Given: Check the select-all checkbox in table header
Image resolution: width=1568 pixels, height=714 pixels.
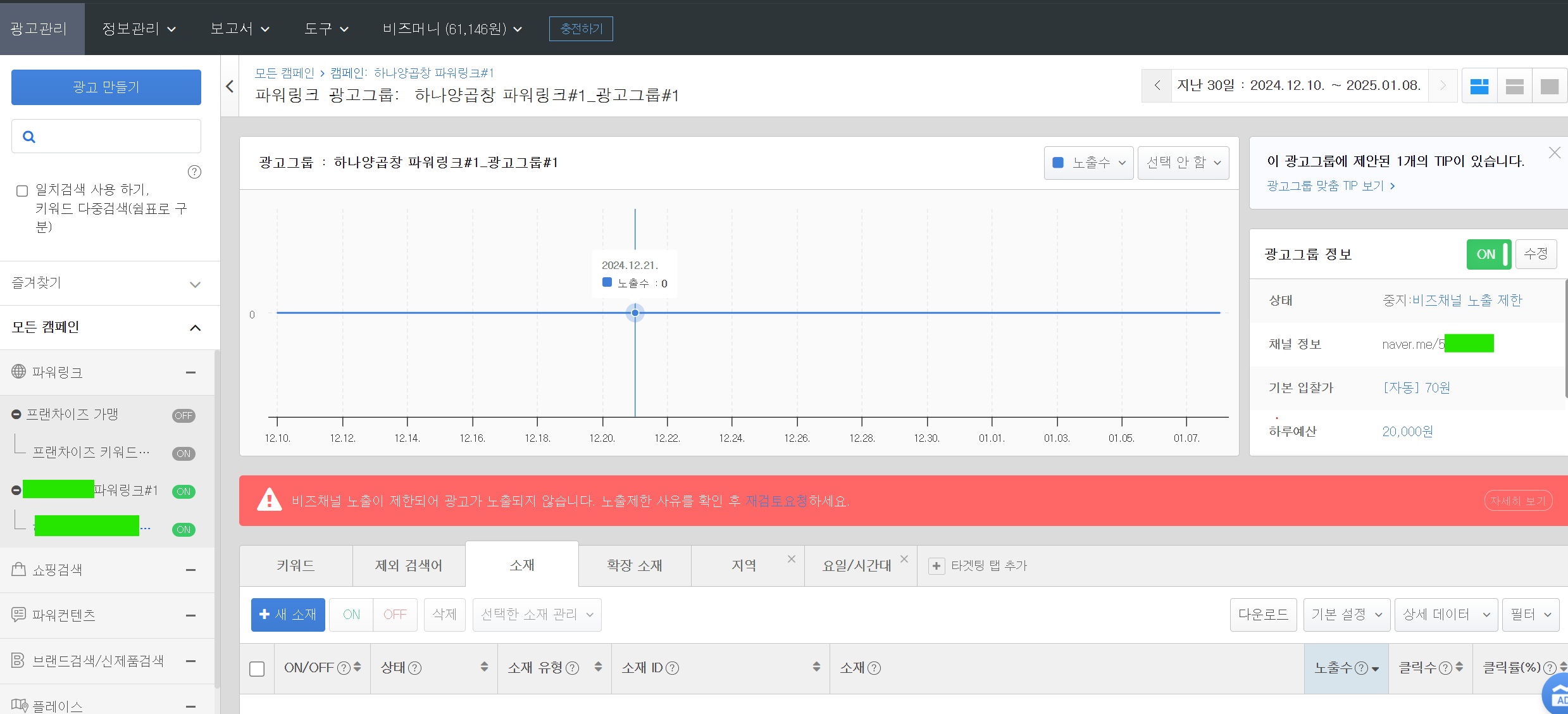Looking at the screenshot, I should (257, 668).
